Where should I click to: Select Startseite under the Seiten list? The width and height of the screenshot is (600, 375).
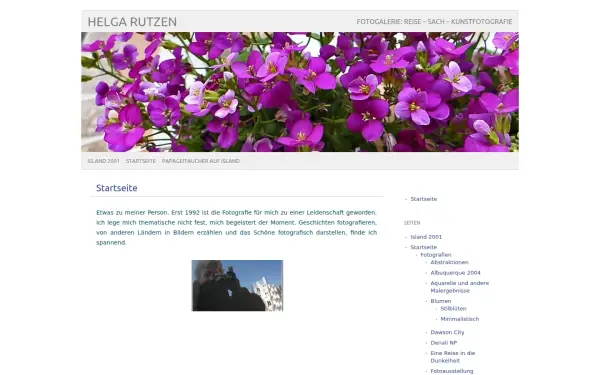424,247
